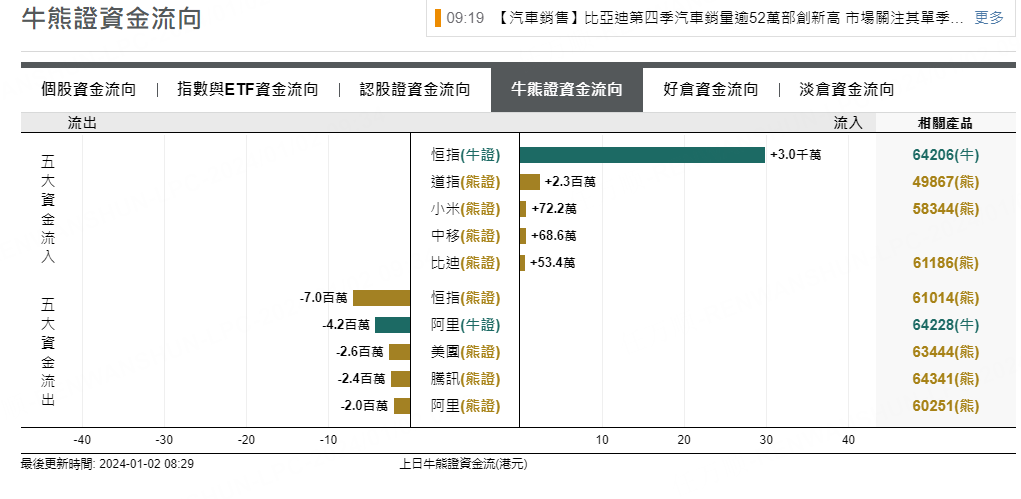The height and width of the screenshot is (499, 1021).
Task: Open related product 64206(牛)
Action: pos(945,155)
